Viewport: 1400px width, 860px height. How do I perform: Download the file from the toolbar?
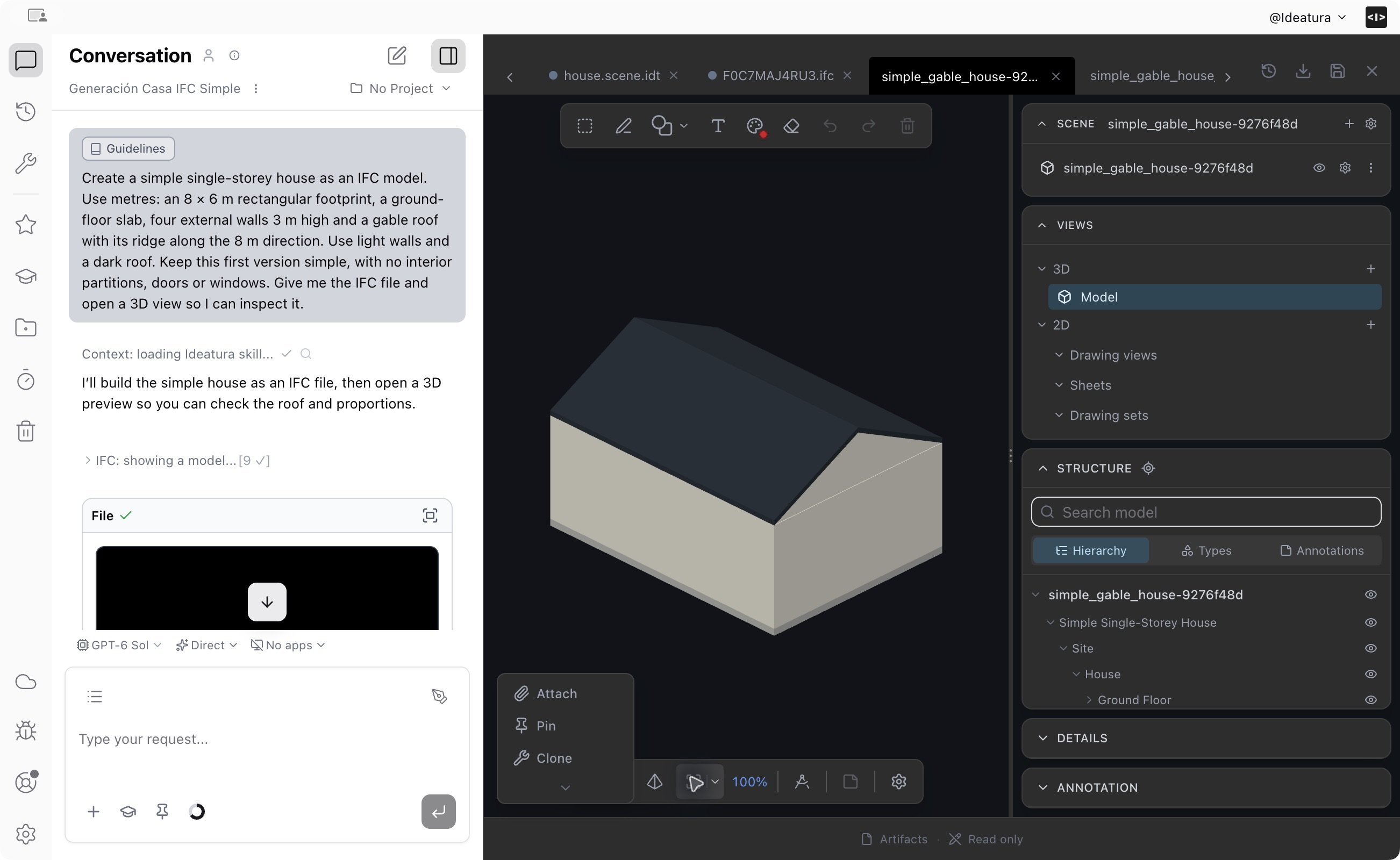click(1303, 71)
